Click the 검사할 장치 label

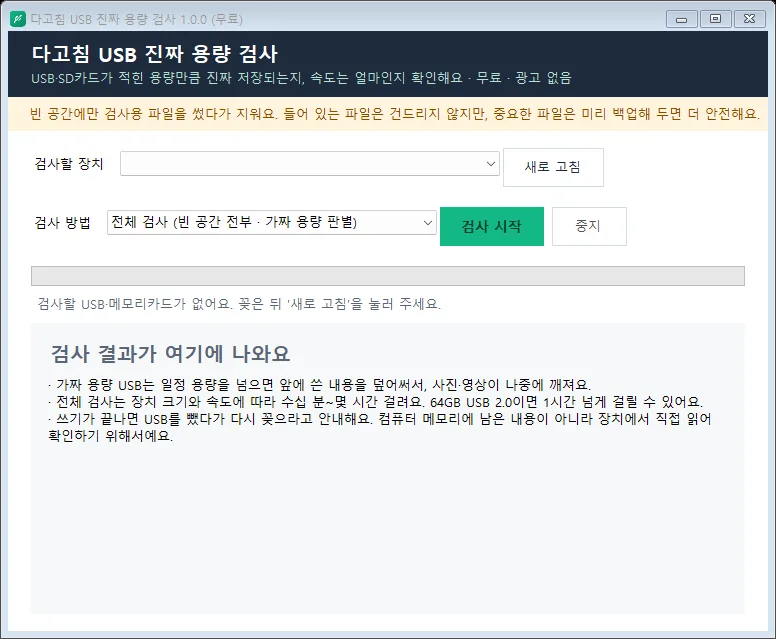point(69,164)
